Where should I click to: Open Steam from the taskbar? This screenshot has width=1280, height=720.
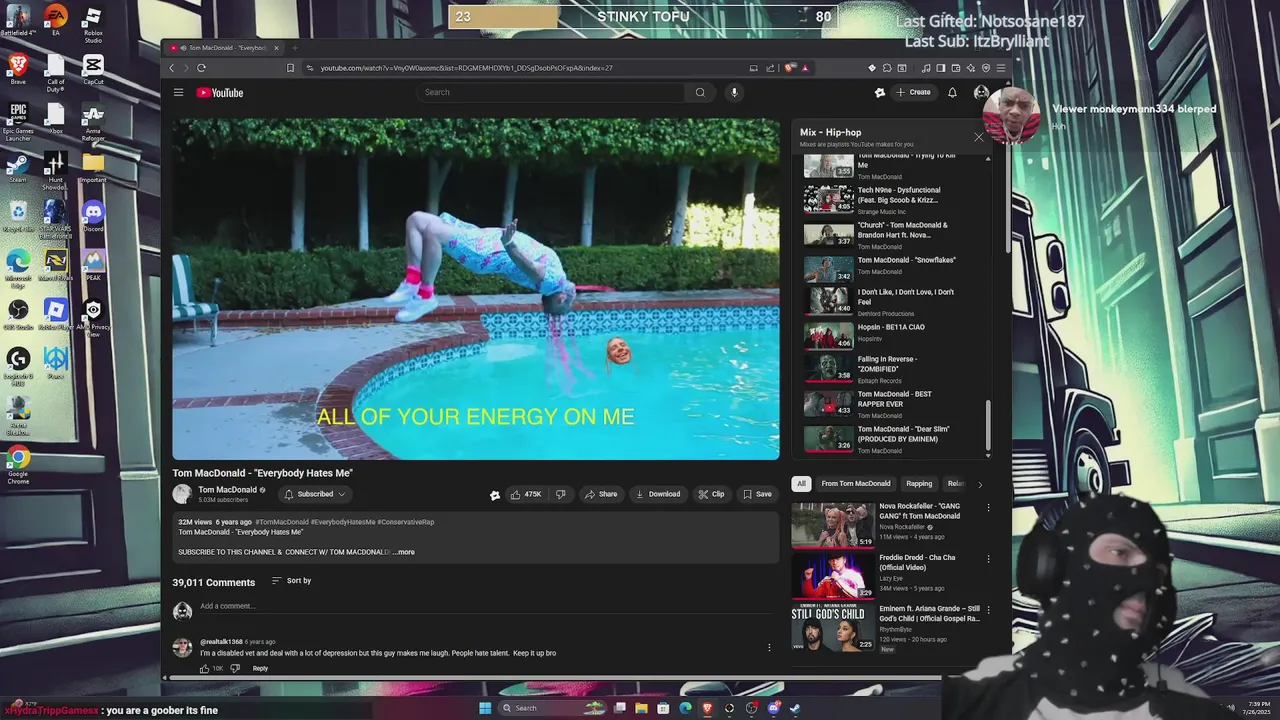click(x=795, y=708)
